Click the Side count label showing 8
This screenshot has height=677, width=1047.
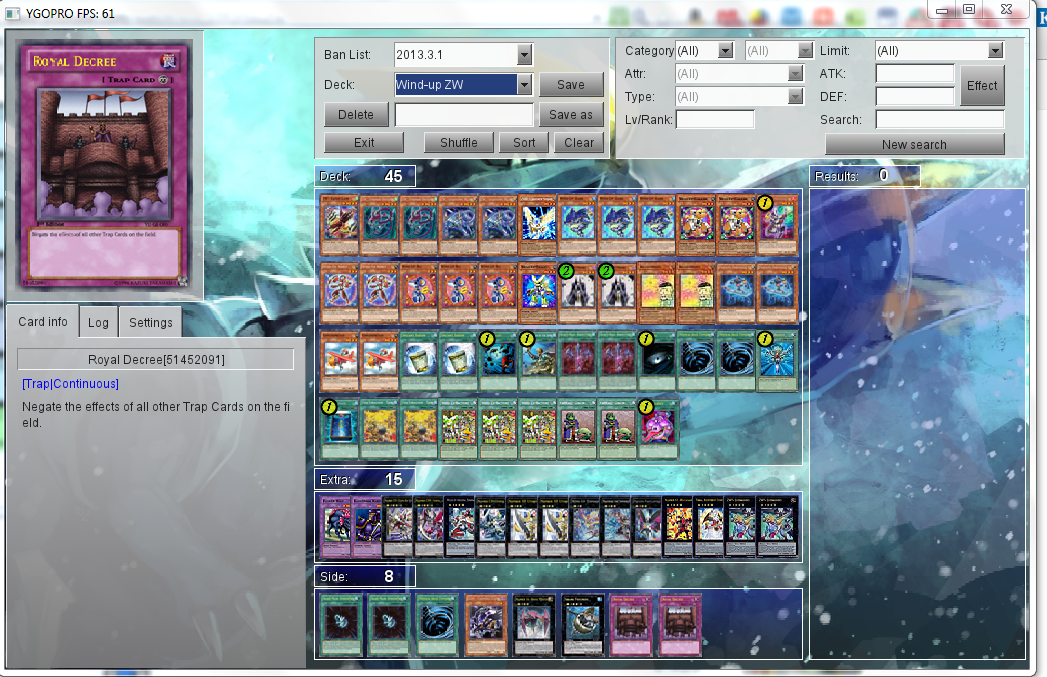(365, 576)
